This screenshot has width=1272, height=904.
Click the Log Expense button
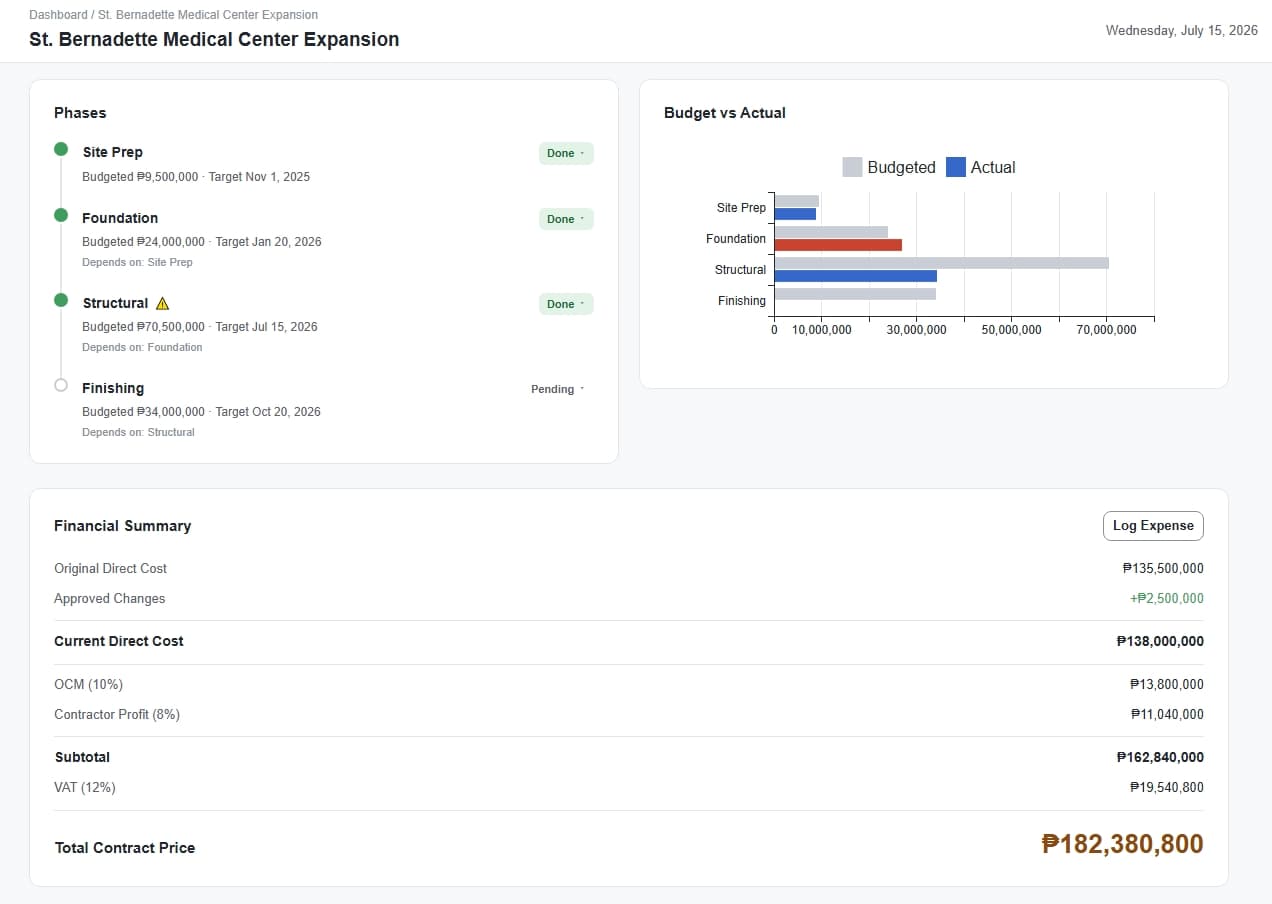click(1153, 525)
